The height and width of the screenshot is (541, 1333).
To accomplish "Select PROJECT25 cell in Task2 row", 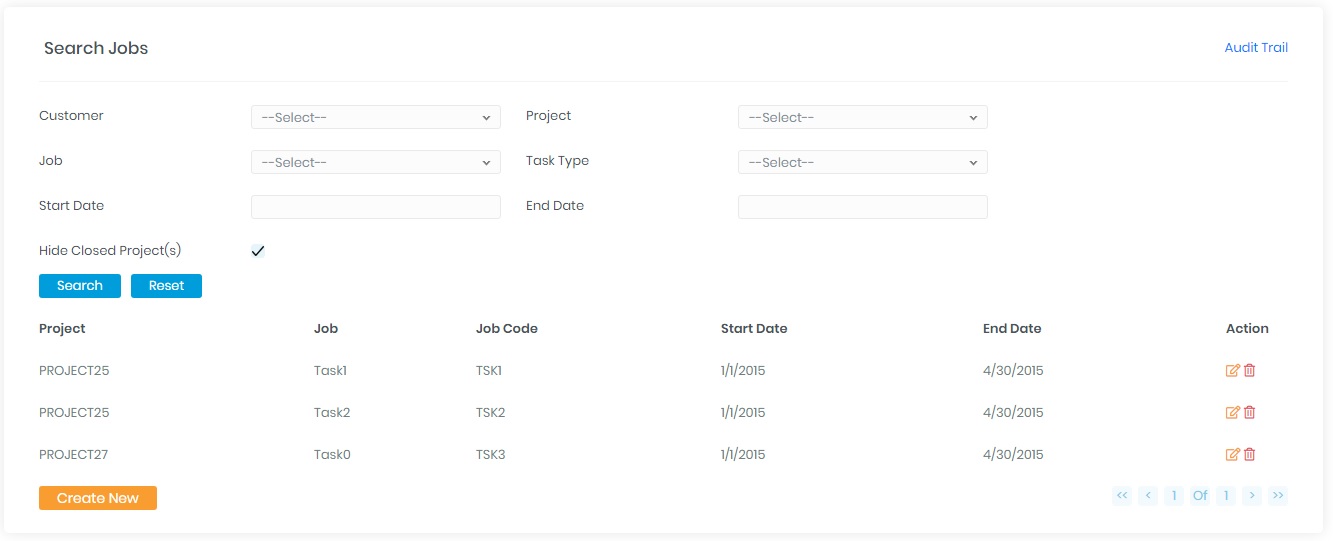I will click(x=74, y=413).
